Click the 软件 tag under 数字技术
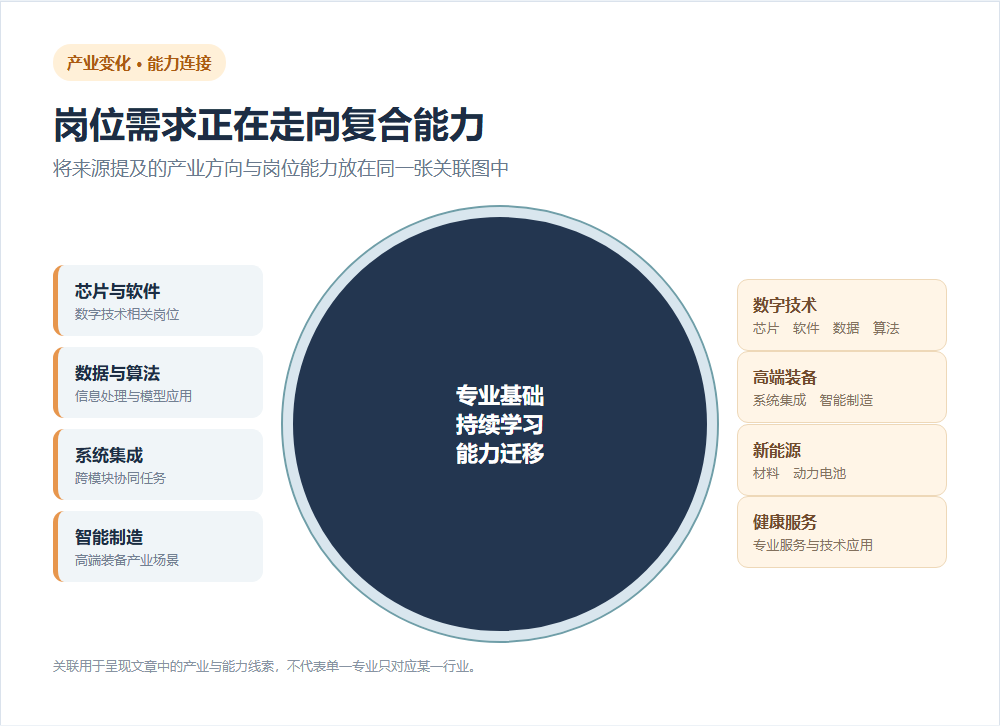This screenshot has height=726, width=1000. (x=805, y=328)
